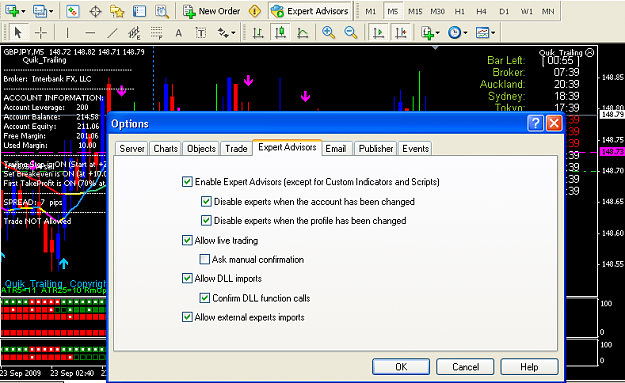The width and height of the screenshot is (625, 383).
Task: Pick the trendline drawing tool
Action: (112, 32)
